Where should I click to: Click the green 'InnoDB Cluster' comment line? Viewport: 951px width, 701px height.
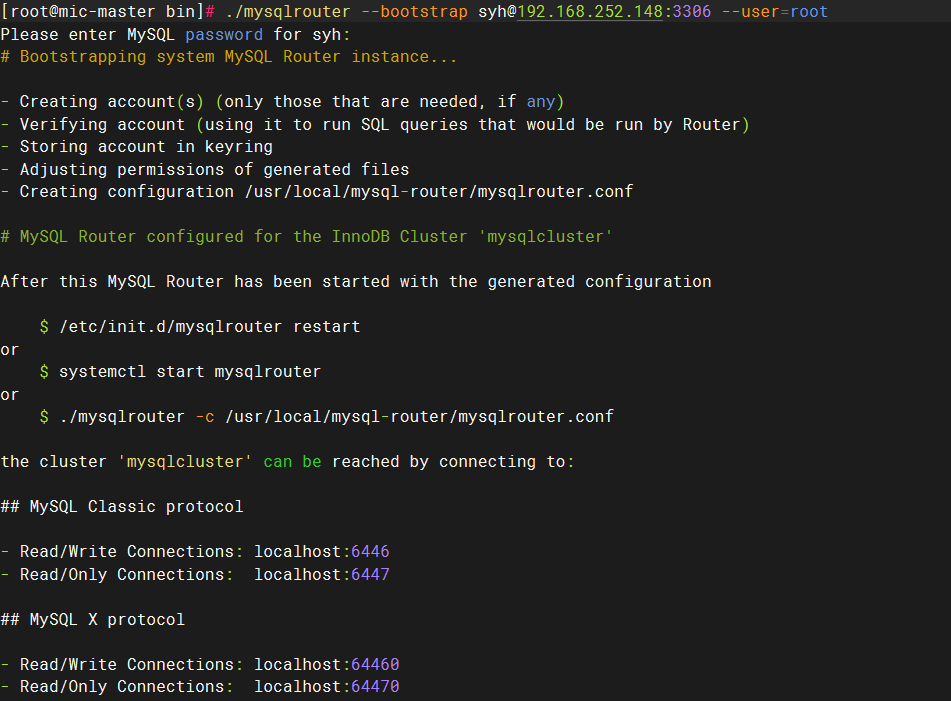307,236
